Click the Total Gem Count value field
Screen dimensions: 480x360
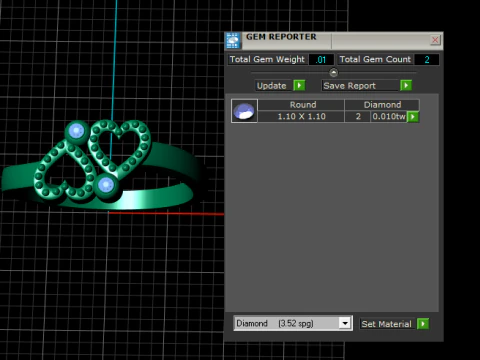coord(427,60)
